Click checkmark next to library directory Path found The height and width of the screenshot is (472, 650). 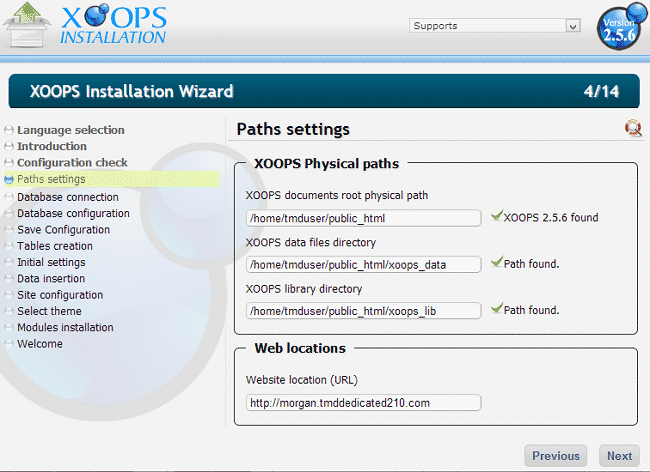coord(496,310)
